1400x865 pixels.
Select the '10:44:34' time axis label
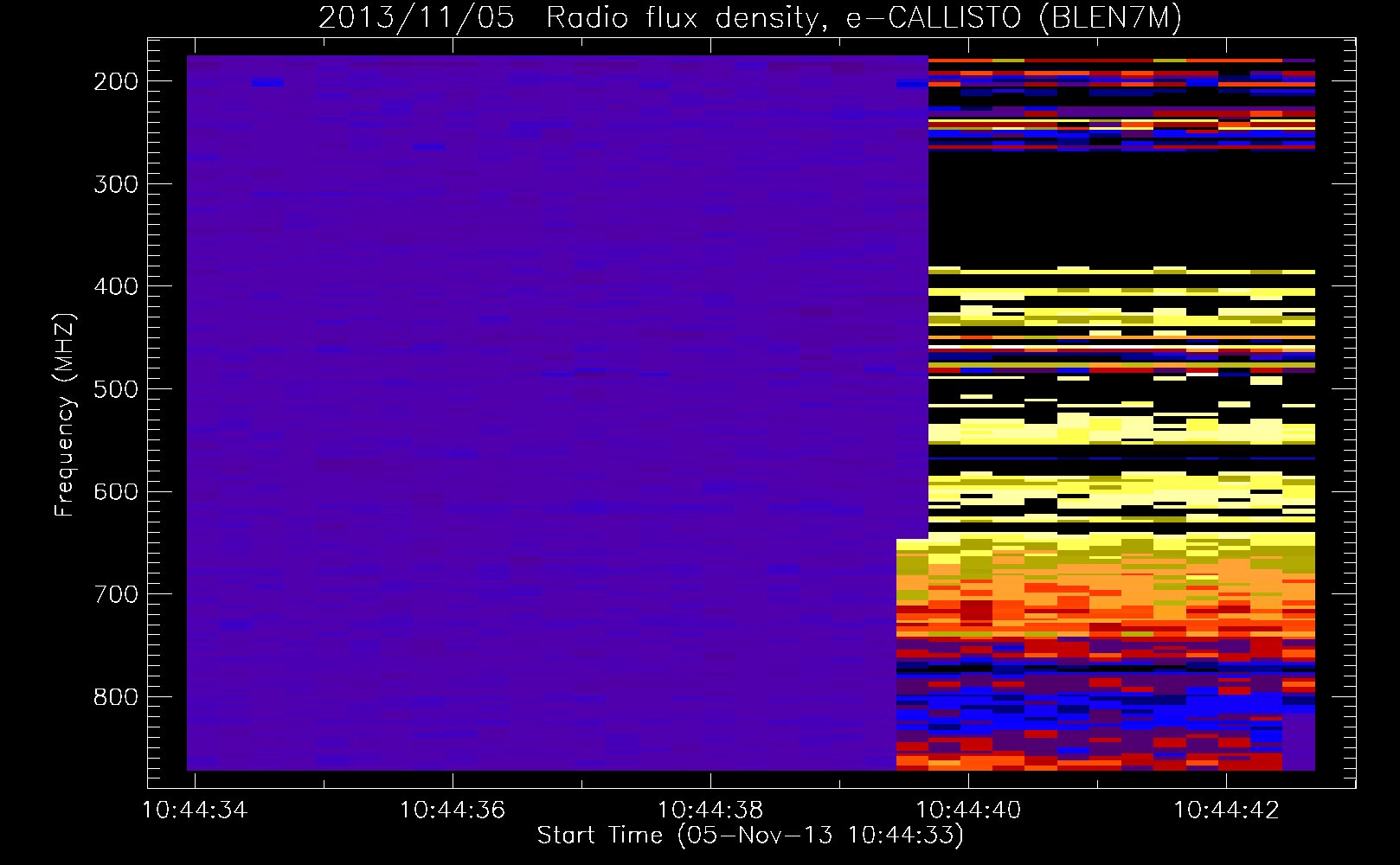pos(195,810)
